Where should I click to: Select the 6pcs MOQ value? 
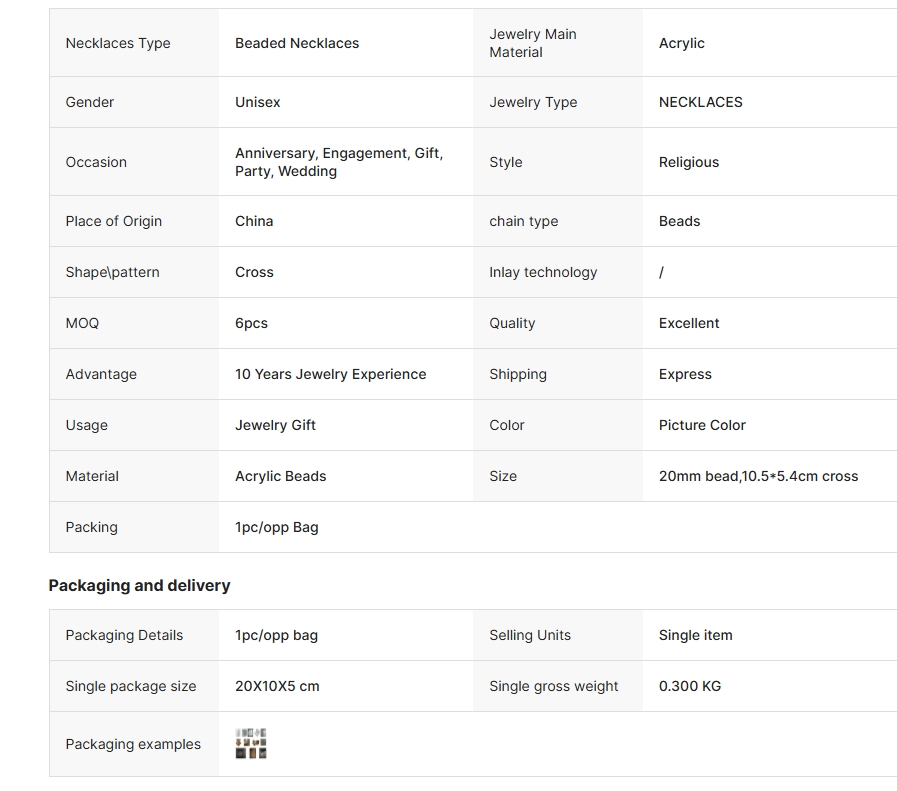click(x=251, y=323)
